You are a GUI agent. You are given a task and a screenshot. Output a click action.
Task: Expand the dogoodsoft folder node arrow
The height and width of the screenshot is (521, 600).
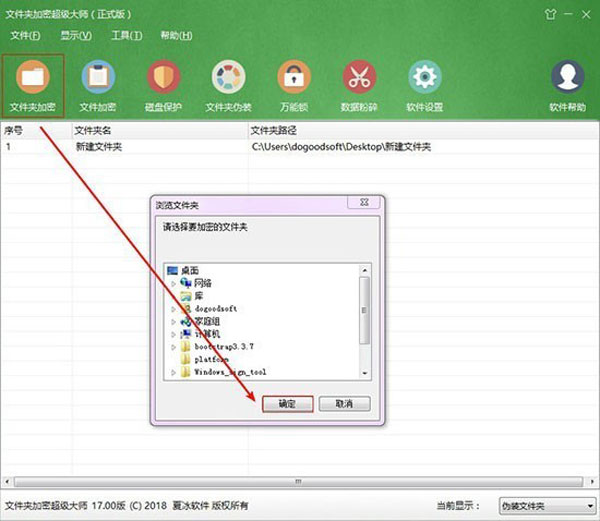coord(174,309)
